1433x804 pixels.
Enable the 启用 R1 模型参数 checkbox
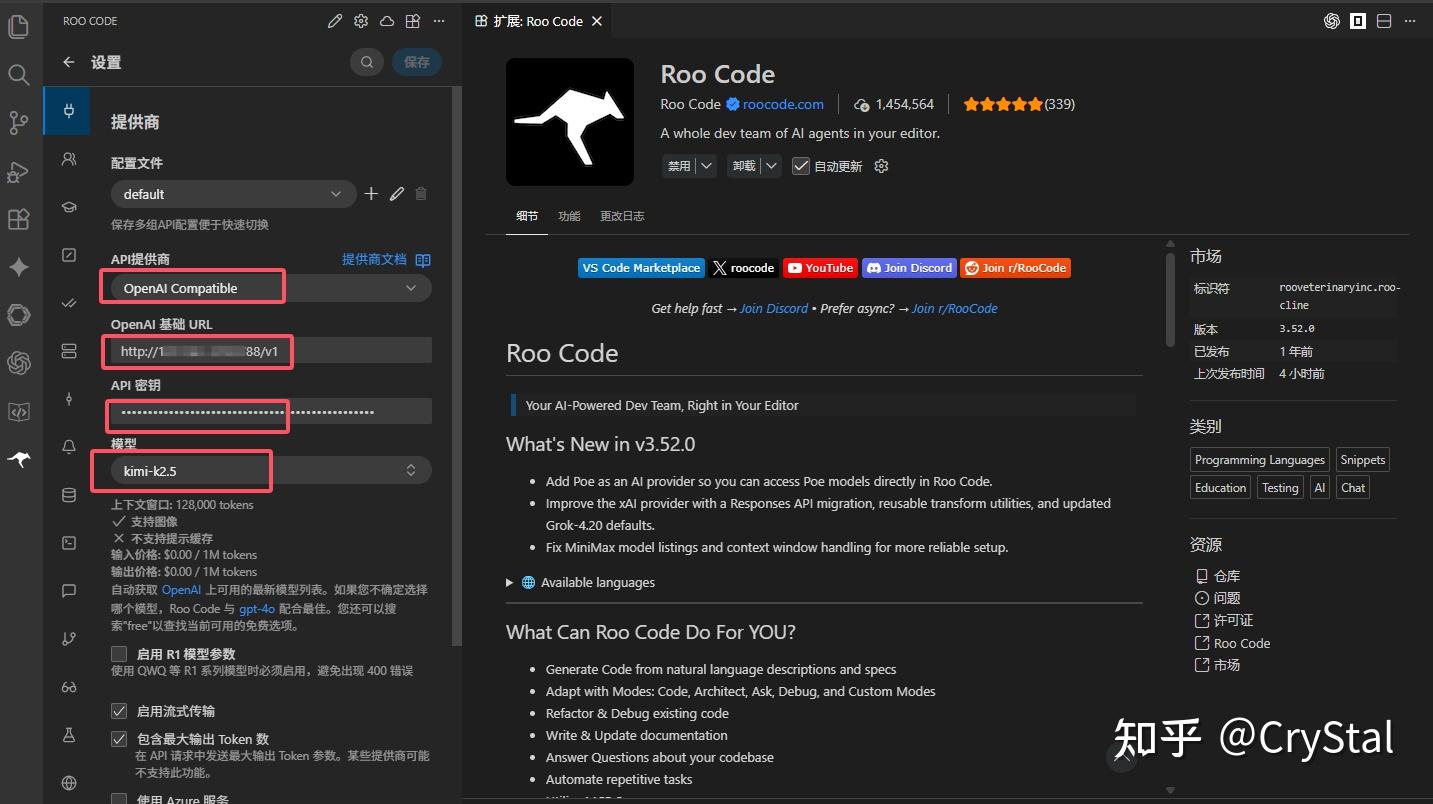tap(119, 654)
